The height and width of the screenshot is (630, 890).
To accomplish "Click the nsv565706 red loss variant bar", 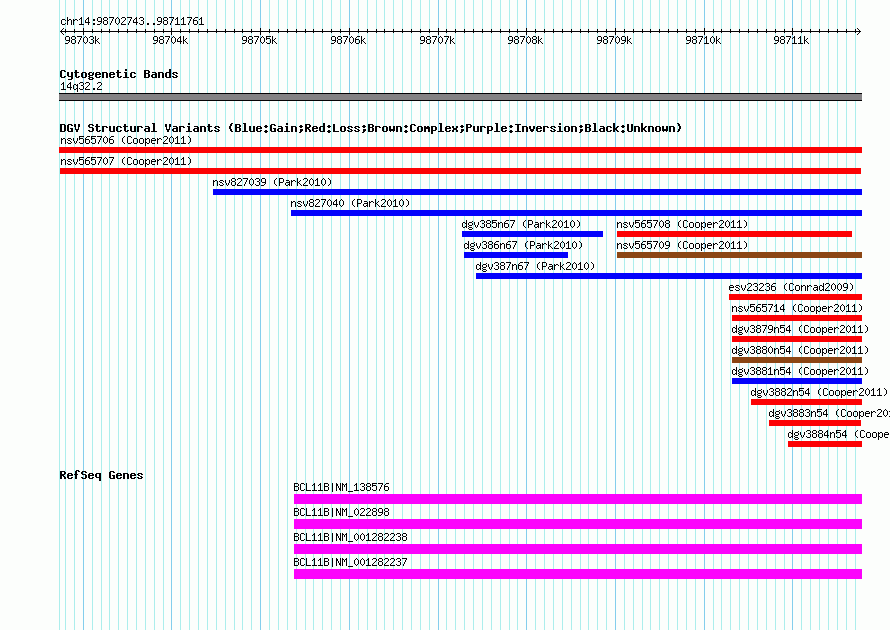I will click(460, 150).
